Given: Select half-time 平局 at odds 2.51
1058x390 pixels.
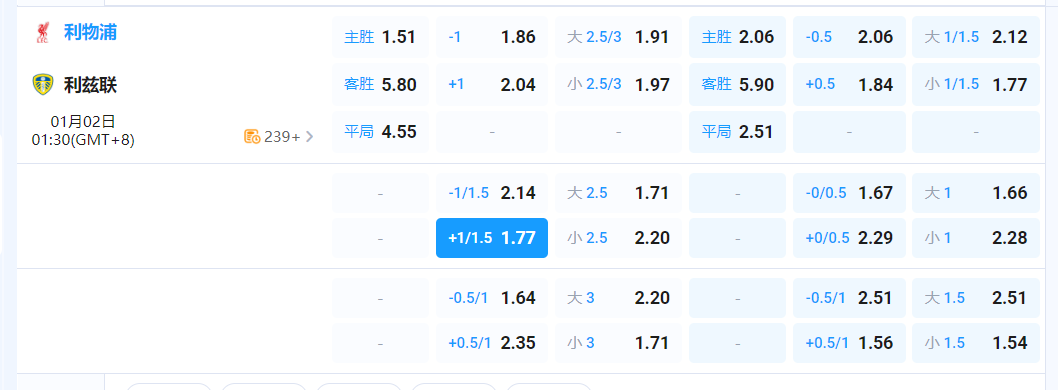Looking at the screenshot, I should (737, 132).
